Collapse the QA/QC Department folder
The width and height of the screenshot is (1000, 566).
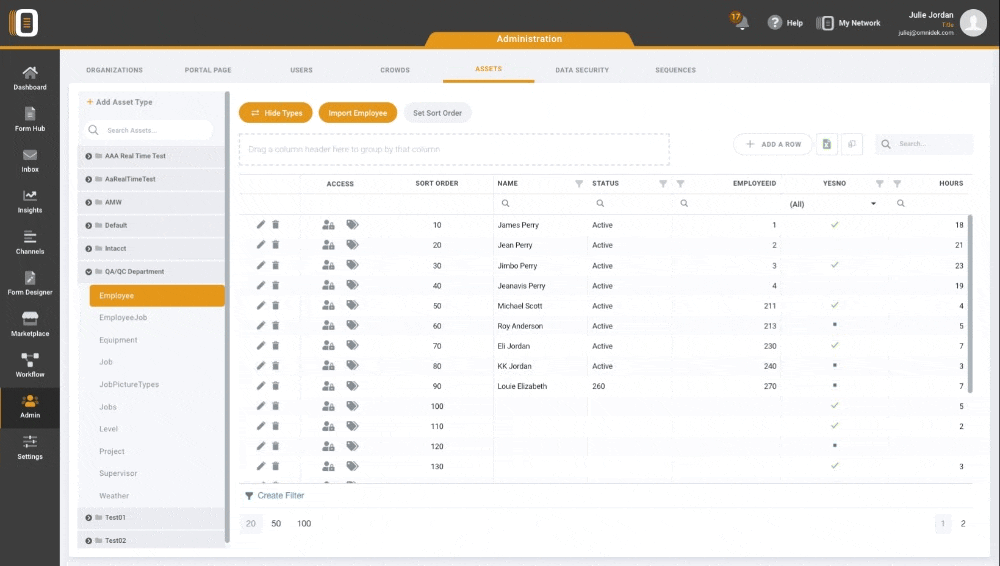point(89,272)
